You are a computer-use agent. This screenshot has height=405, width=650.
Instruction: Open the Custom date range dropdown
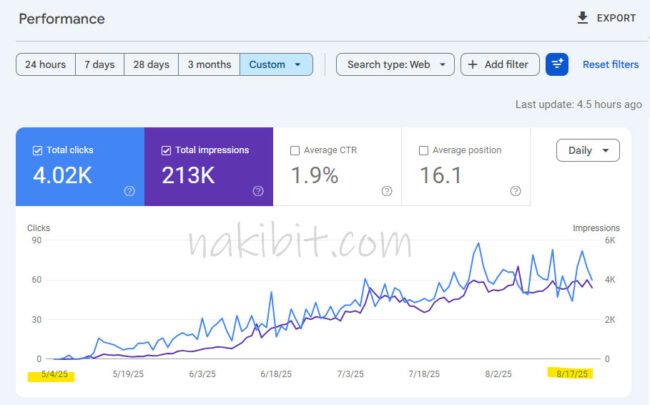[276, 65]
